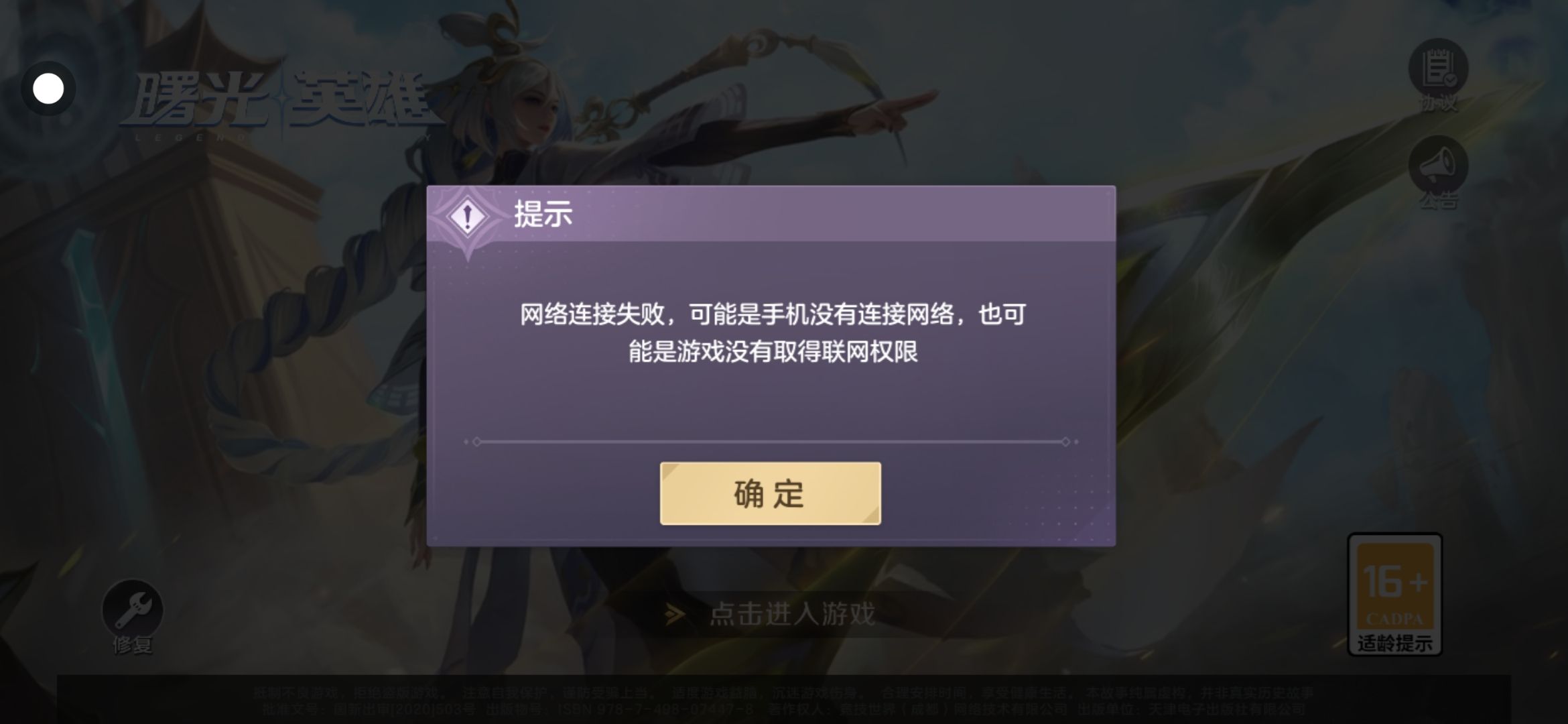The width and height of the screenshot is (1568, 724).
Task: Open the 公告 megaphone announcement icon
Action: click(x=1438, y=165)
